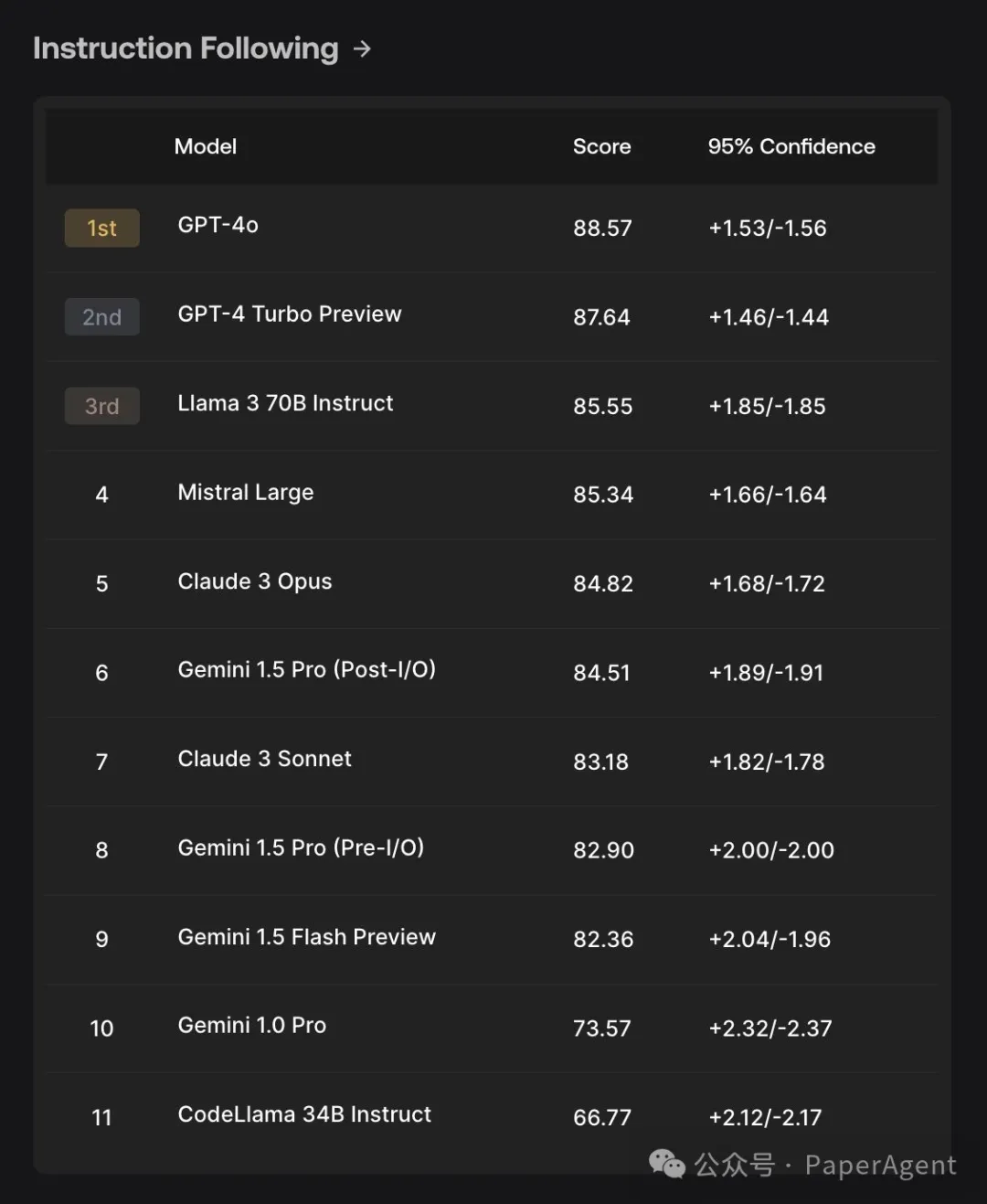Image resolution: width=987 pixels, height=1204 pixels.
Task: Open the CodeLlama 34B Instruct row
Action: pyautogui.click(x=493, y=1117)
